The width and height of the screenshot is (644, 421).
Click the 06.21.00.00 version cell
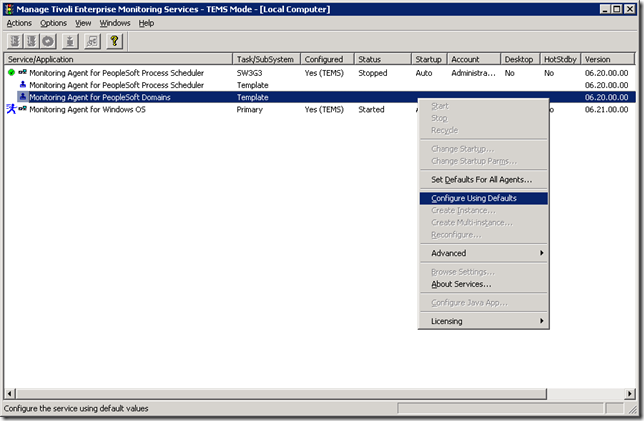click(607, 110)
